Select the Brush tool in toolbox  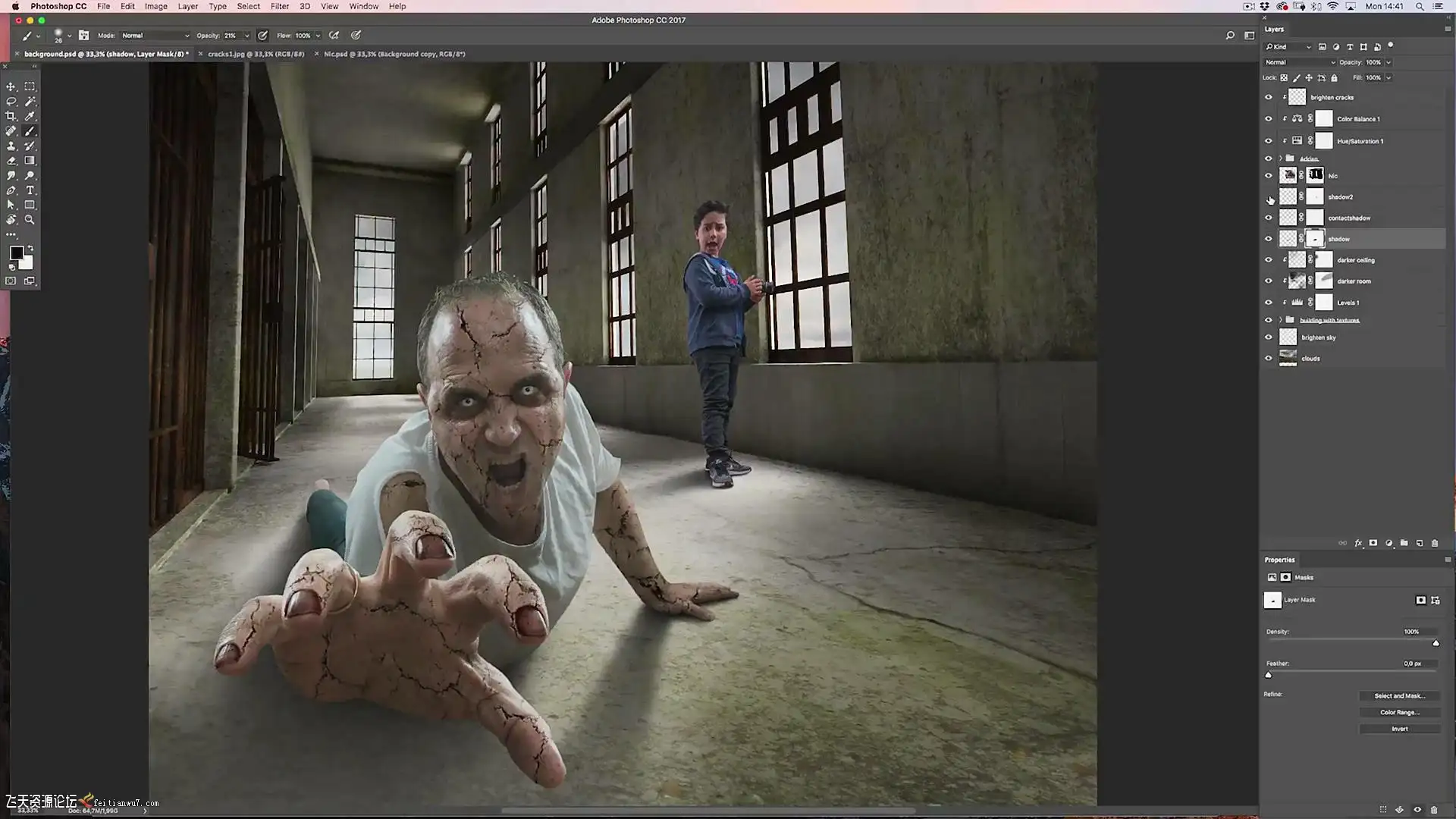click(x=30, y=131)
